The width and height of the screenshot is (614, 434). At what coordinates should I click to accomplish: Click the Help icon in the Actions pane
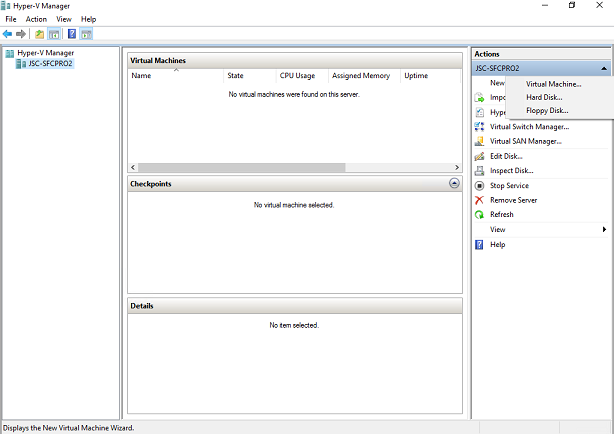(479, 245)
